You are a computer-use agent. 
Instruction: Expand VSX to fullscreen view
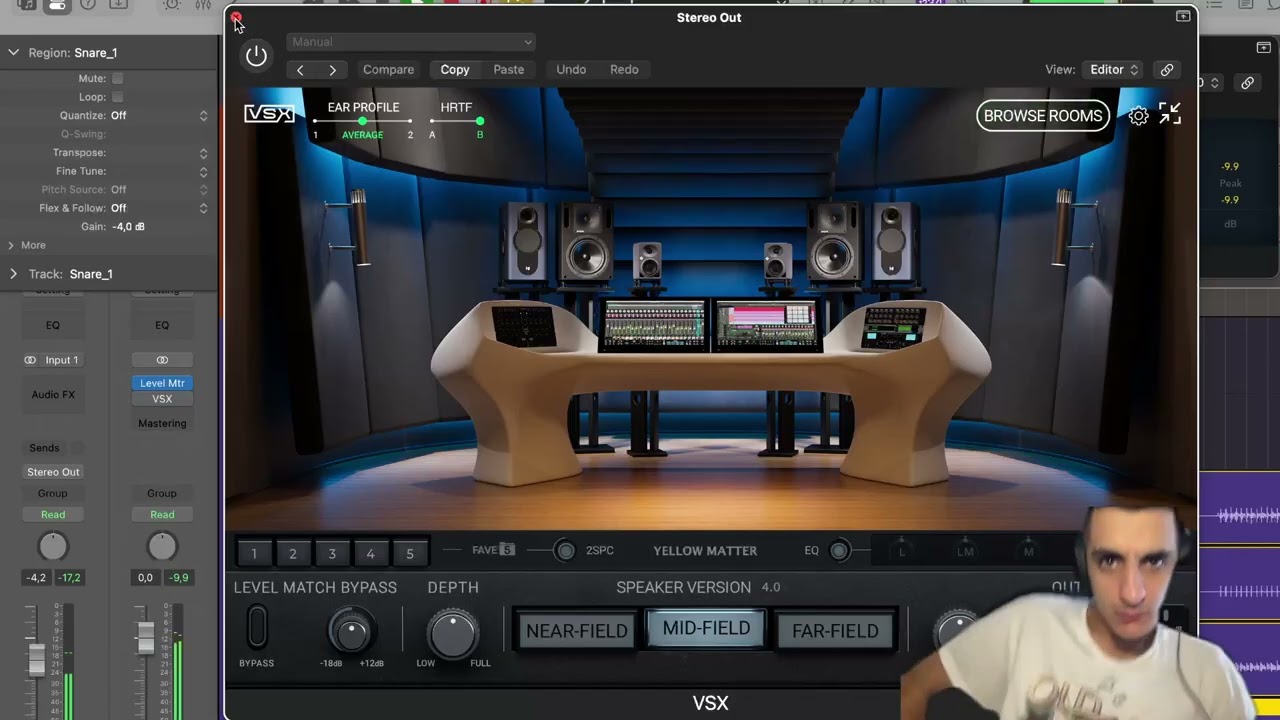[1170, 114]
